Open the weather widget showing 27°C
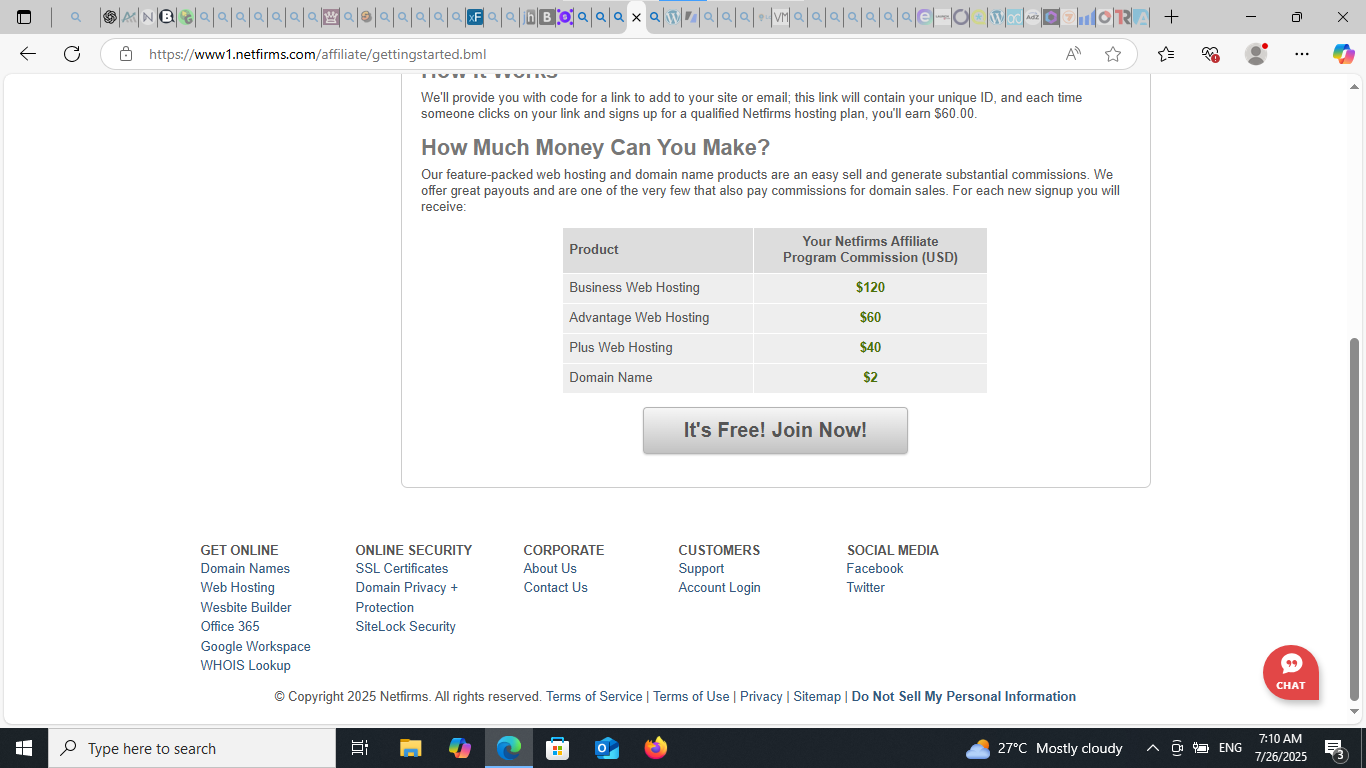The image size is (1366, 768). coord(1045,748)
